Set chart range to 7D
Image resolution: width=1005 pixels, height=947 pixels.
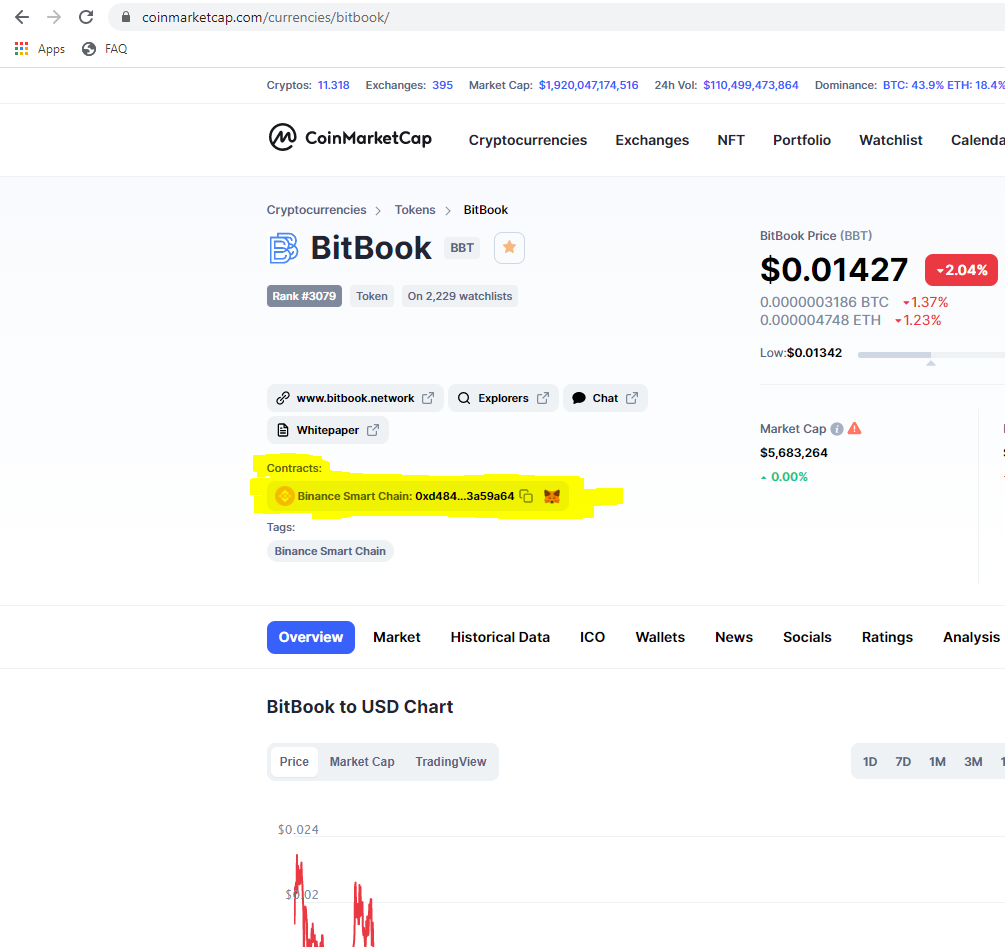[903, 762]
